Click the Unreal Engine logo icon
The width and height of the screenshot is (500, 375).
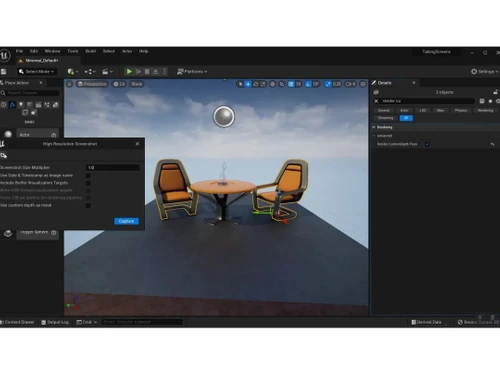coord(5,56)
